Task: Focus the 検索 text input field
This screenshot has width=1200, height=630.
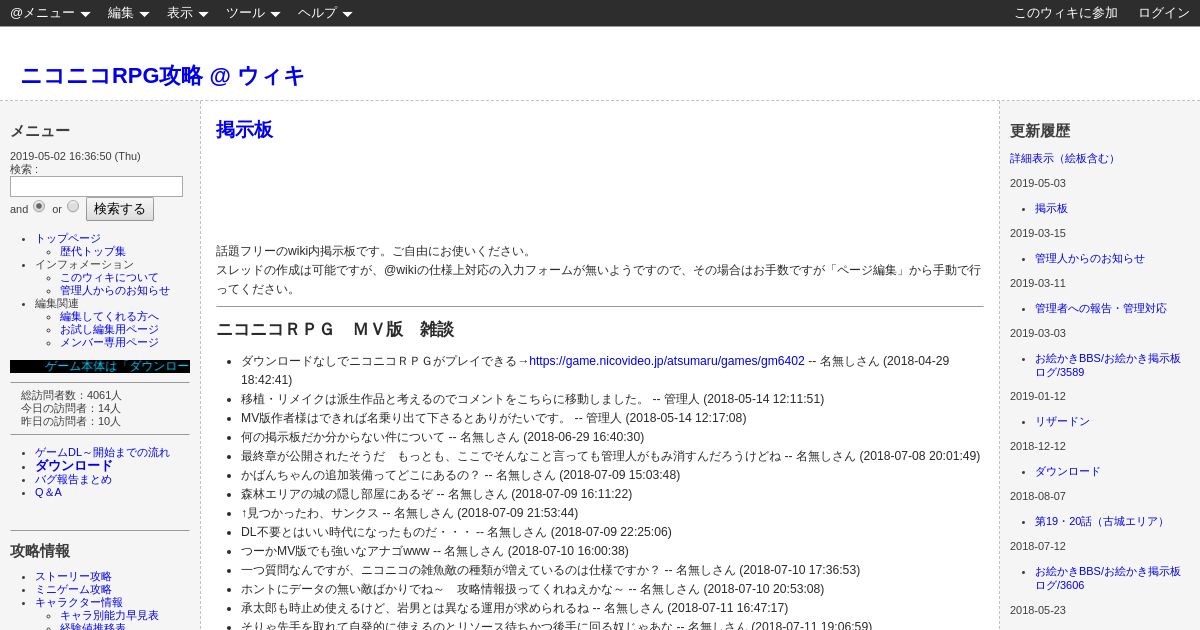Action: 96,186
